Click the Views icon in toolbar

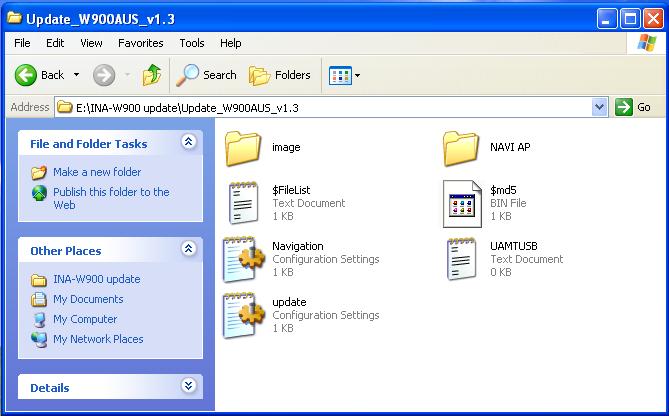pyautogui.click(x=340, y=76)
